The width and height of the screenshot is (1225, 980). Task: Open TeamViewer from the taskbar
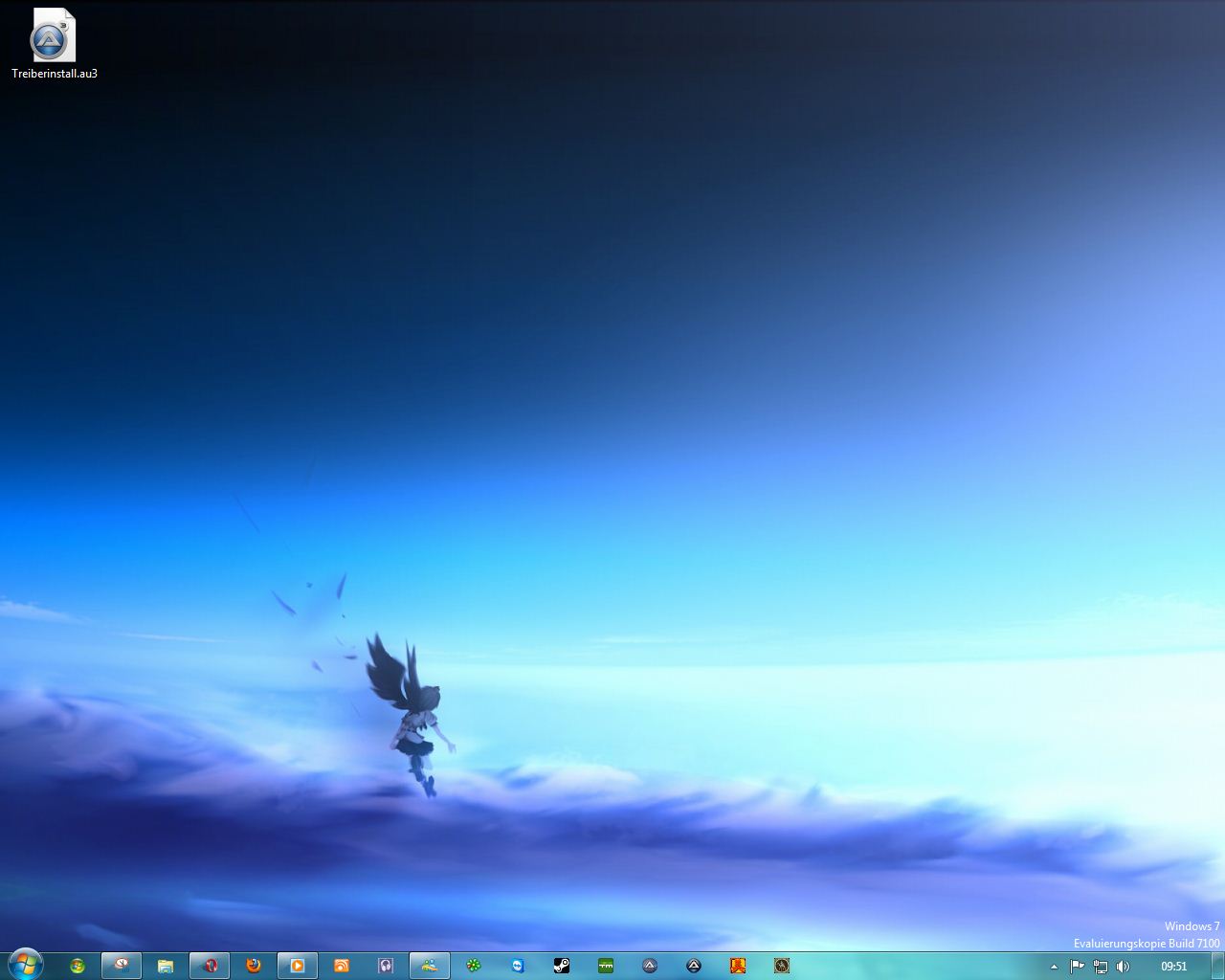coord(518,966)
